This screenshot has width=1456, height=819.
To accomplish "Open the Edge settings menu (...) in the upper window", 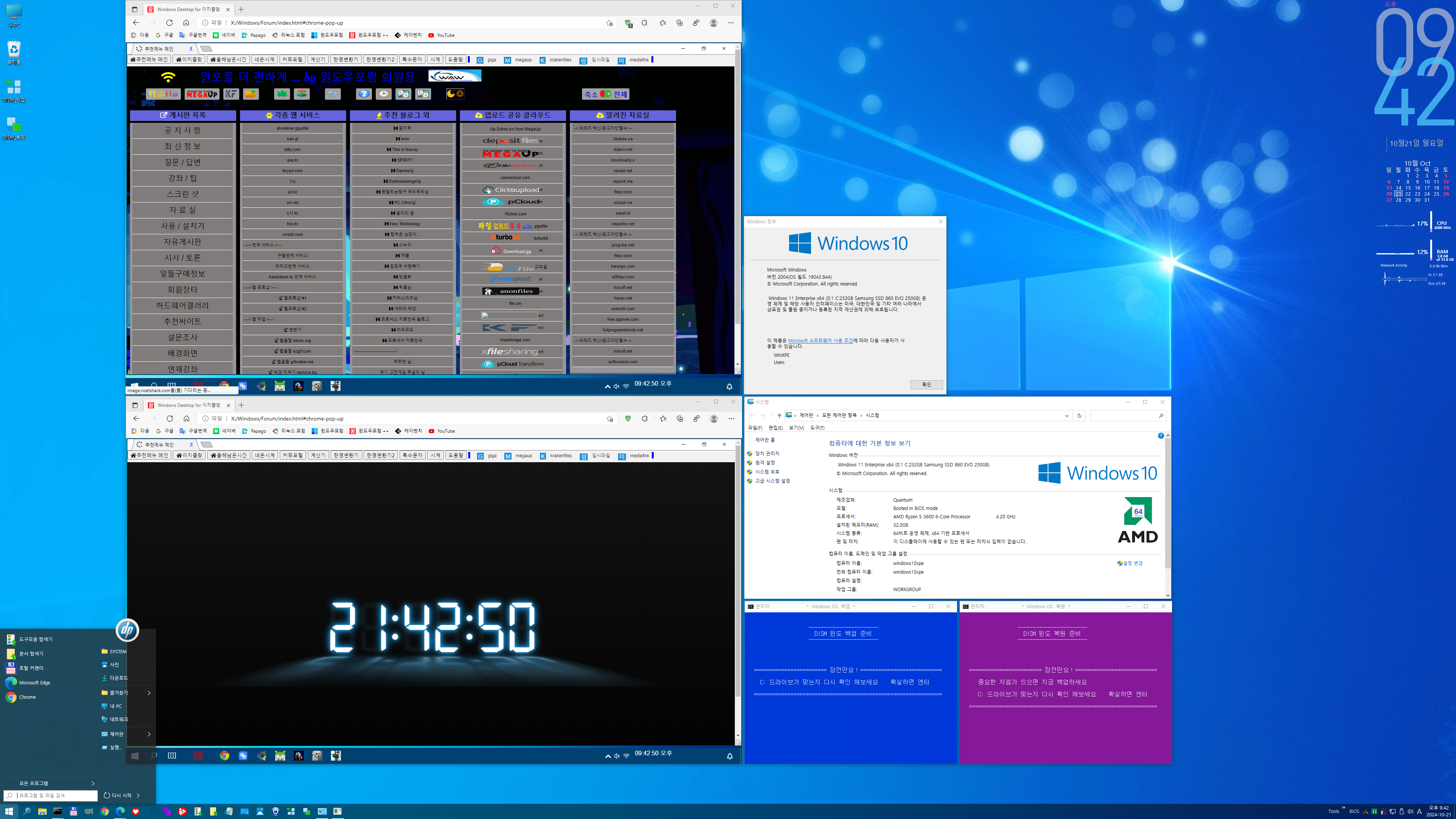I will click(x=731, y=23).
